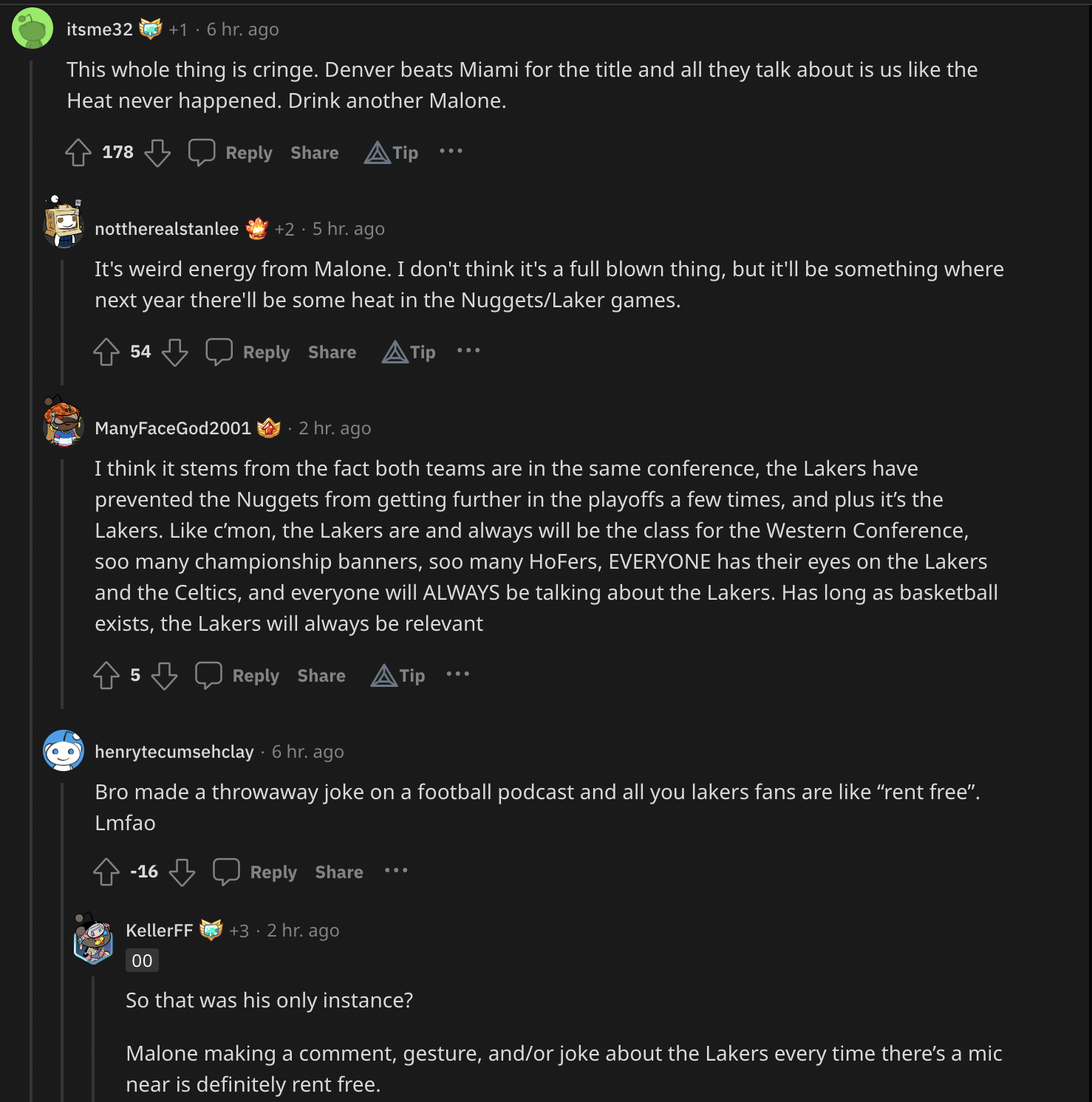Click comment bubble icon on nottherealstanlee's comment
1092x1102 pixels.
coord(219,352)
